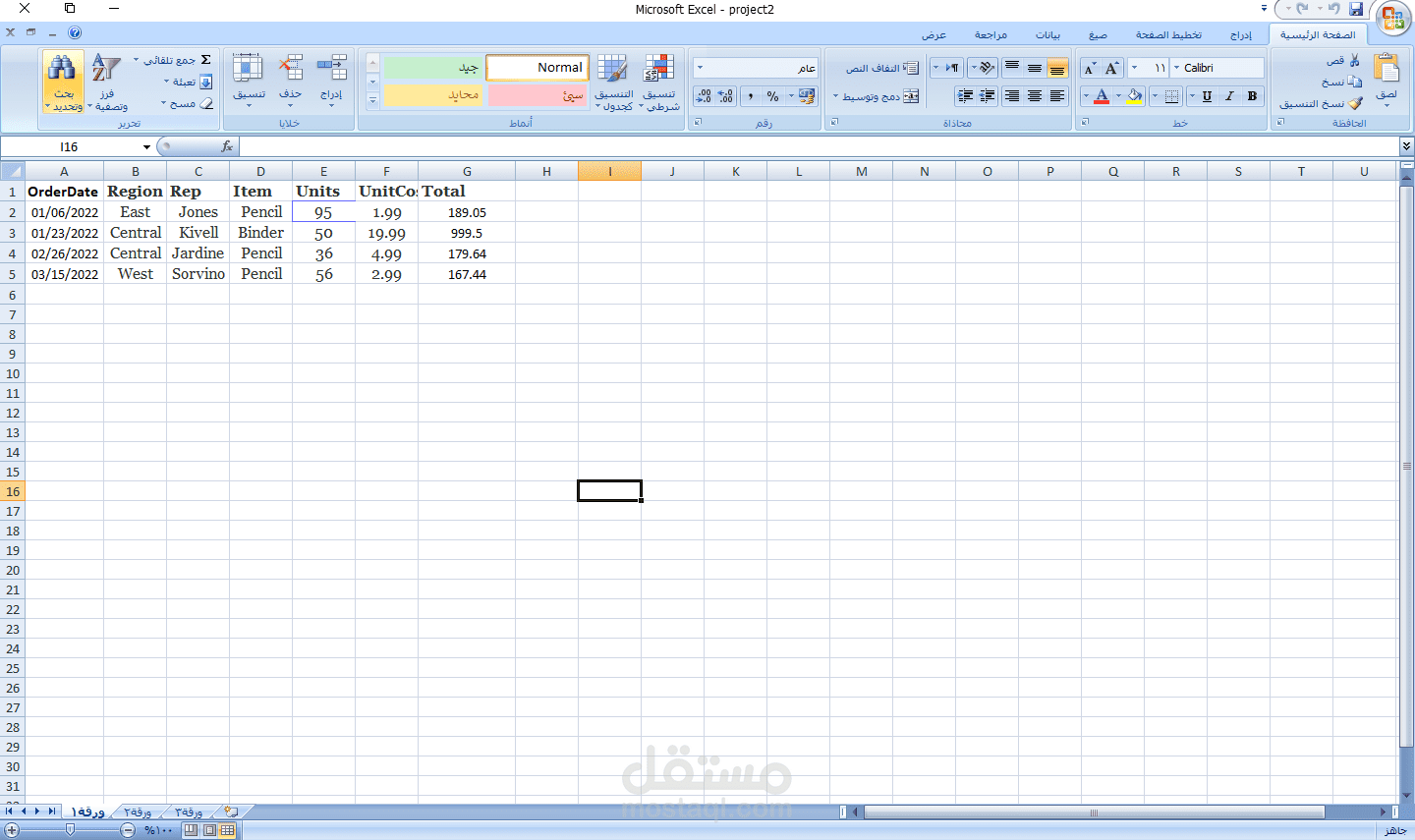Decrease font size with the small A icon

[x=1090, y=68]
